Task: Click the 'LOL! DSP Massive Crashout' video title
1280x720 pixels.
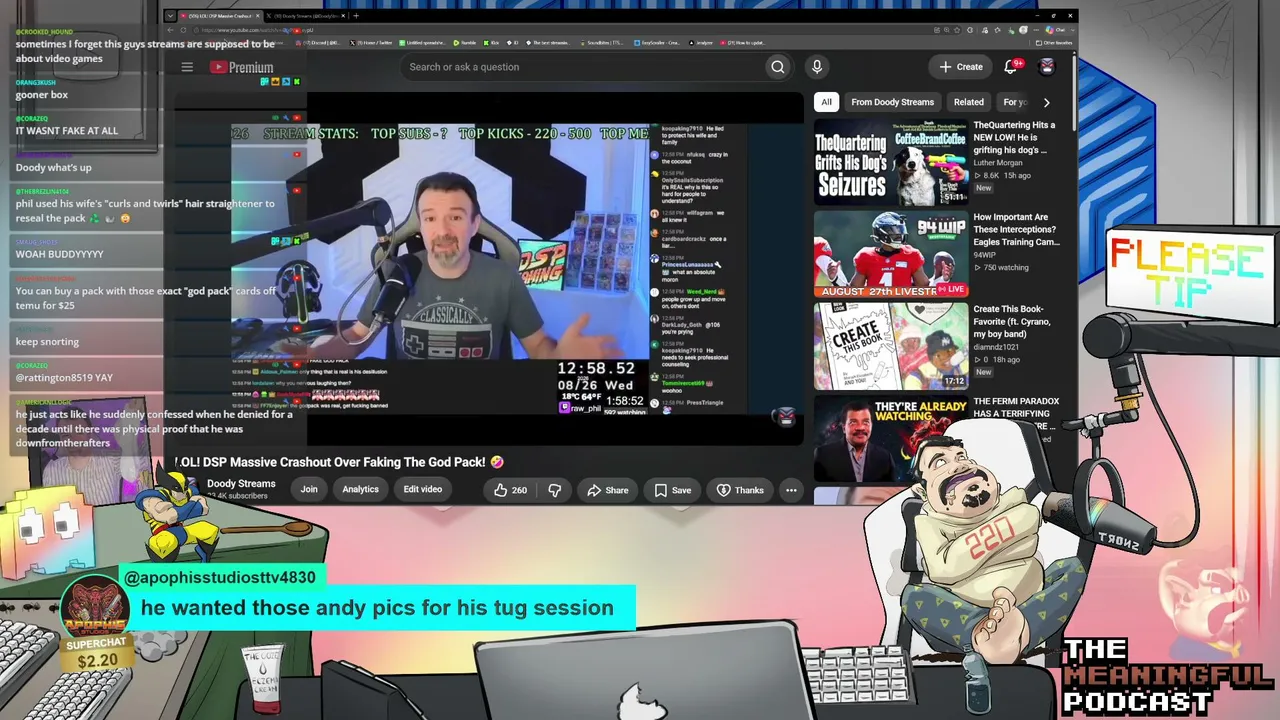Action: (x=340, y=462)
